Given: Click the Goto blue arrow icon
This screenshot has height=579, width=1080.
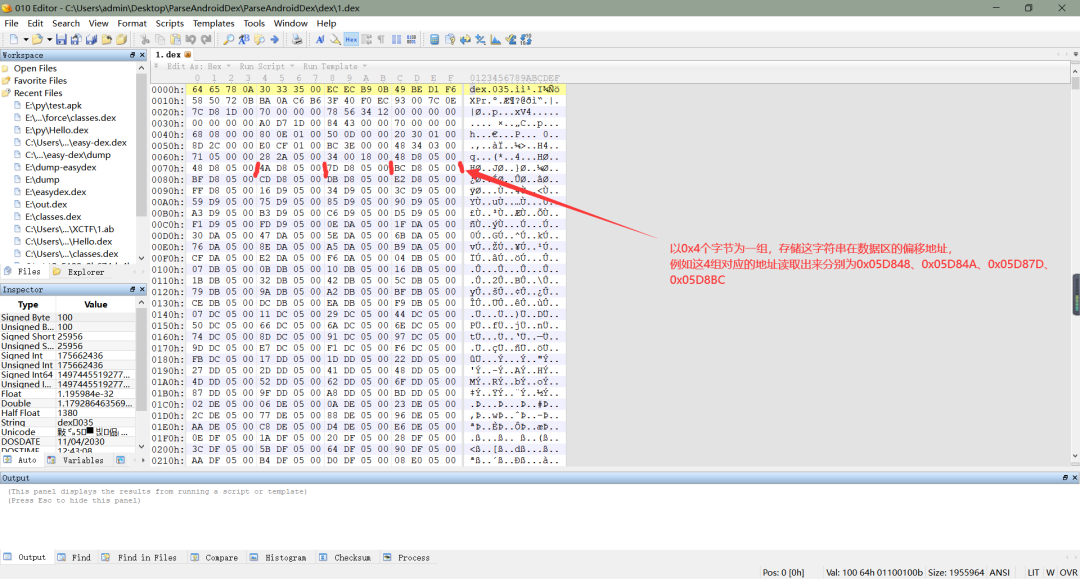Looking at the screenshot, I should 274,39.
